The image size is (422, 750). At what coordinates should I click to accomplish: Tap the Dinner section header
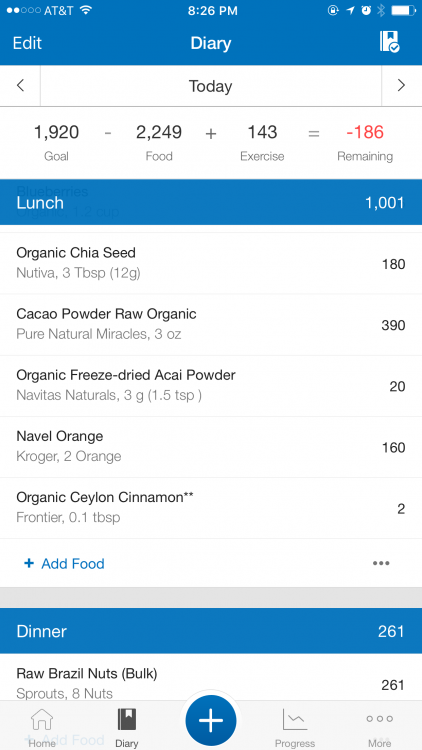[211, 631]
